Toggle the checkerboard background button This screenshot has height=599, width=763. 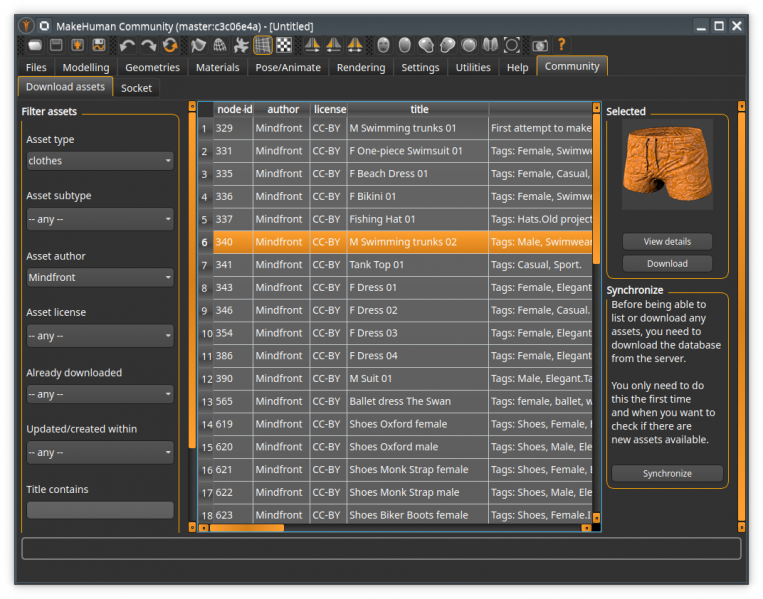click(284, 45)
